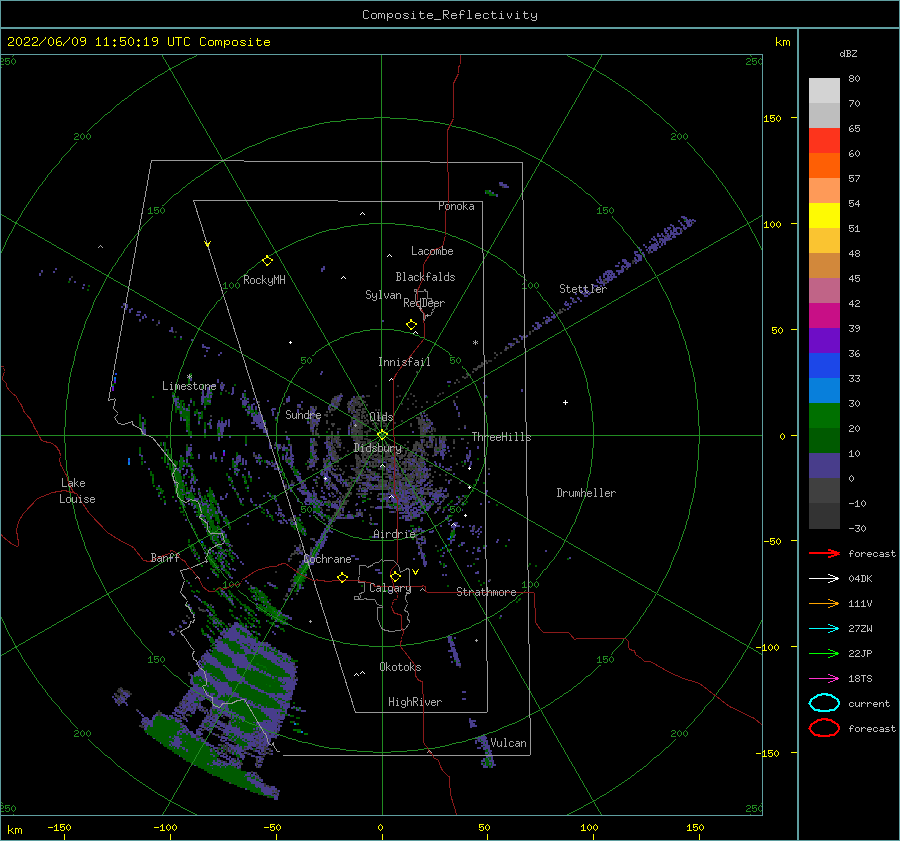Click the blue swatch between 36 and 33 dBZ
Screen dimensions: 900x841
click(824, 366)
